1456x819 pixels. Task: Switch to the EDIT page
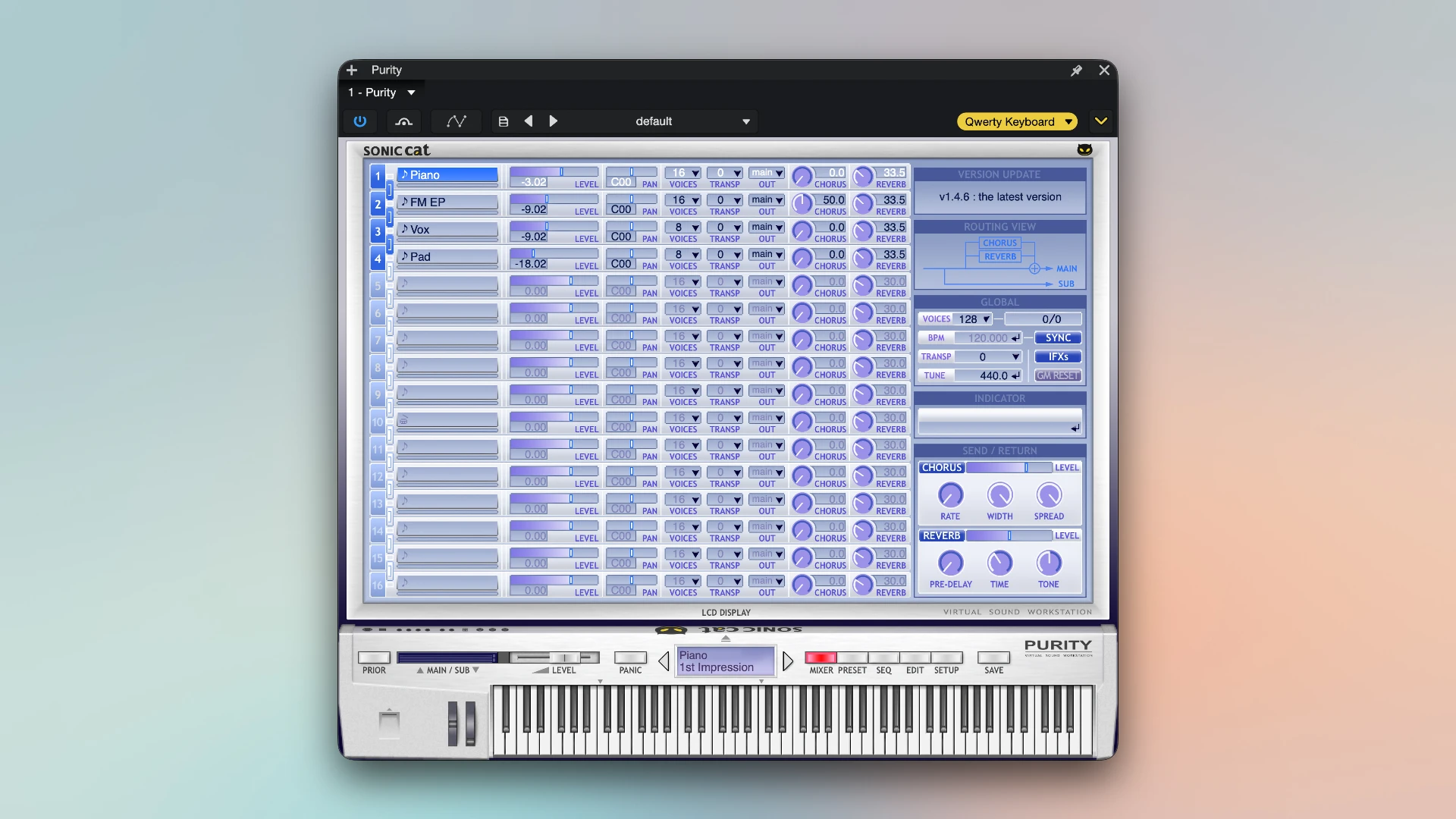[915, 658]
